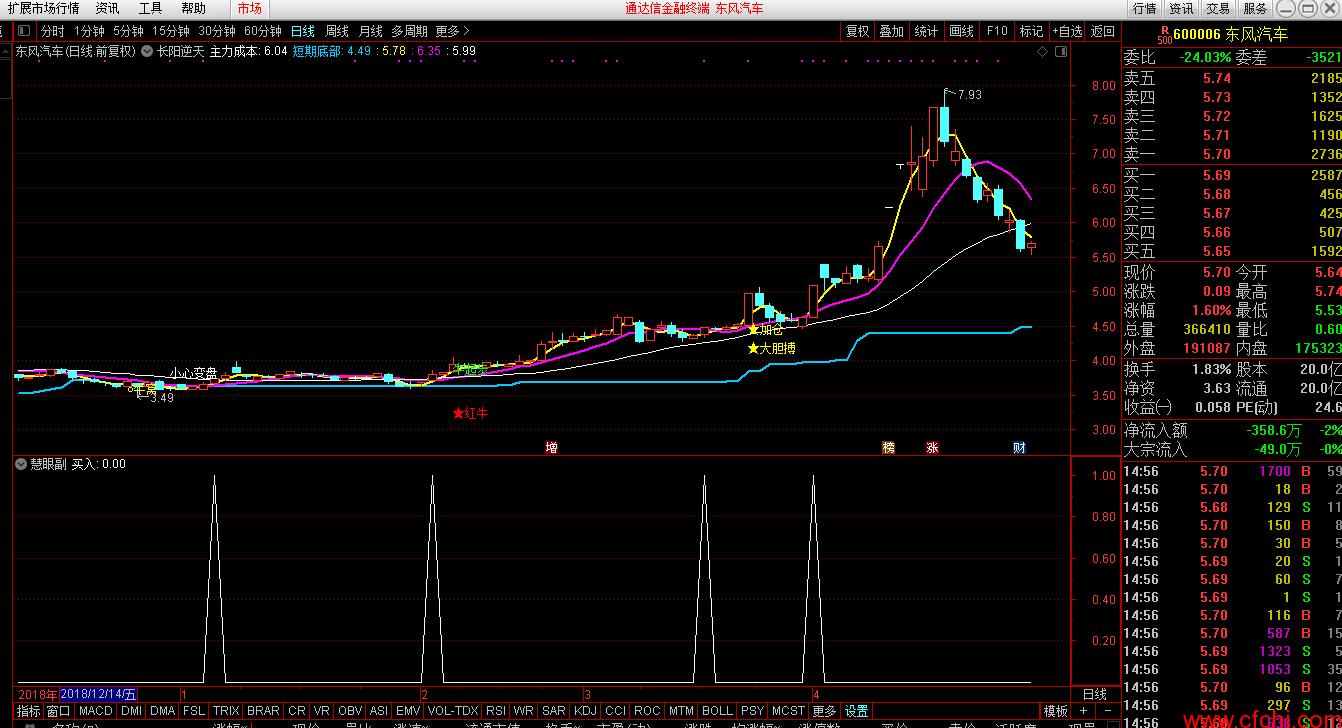Click the 日线 period label at bottom right

(1095, 694)
